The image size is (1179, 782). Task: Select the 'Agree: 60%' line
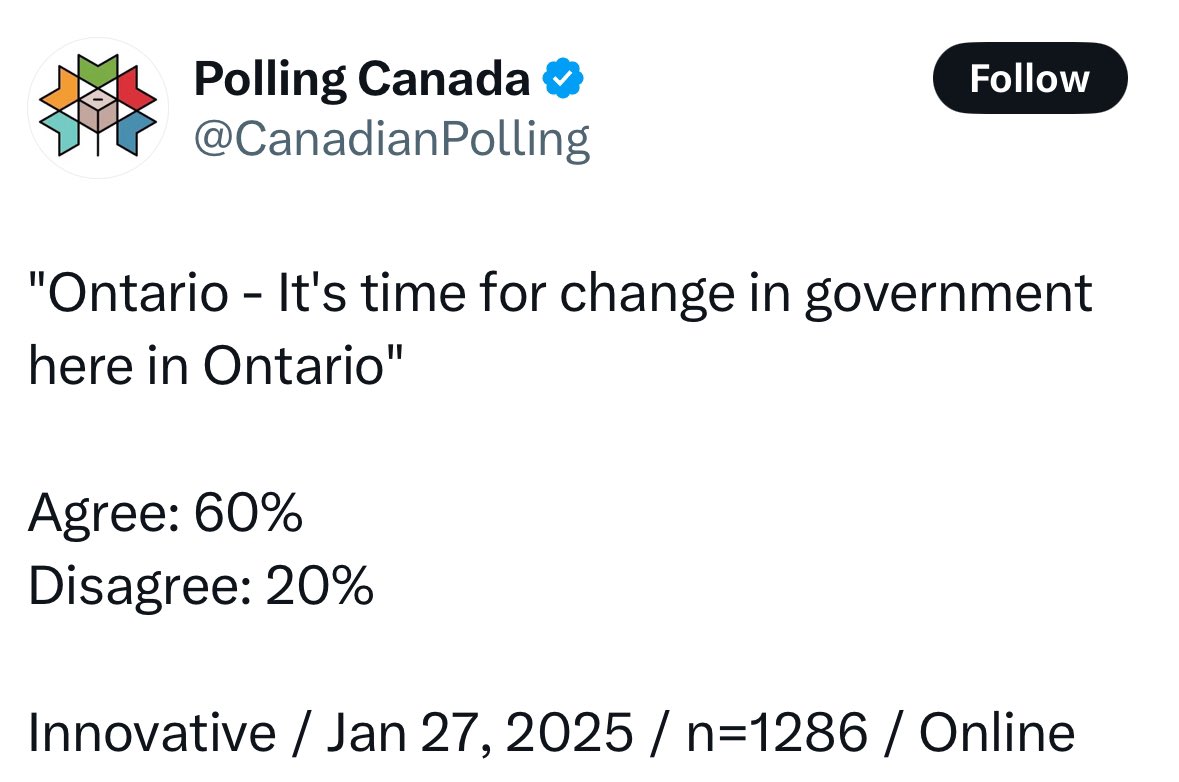coord(165,514)
